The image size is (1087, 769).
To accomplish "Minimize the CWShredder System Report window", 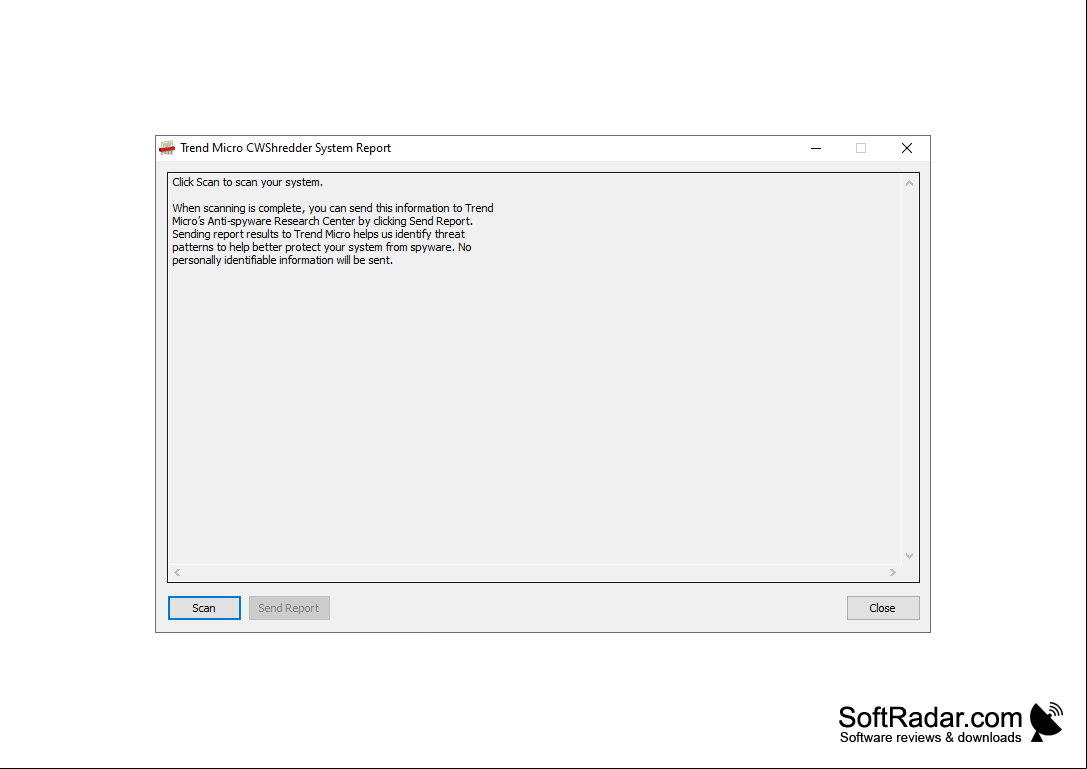I will (x=816, y=148).
